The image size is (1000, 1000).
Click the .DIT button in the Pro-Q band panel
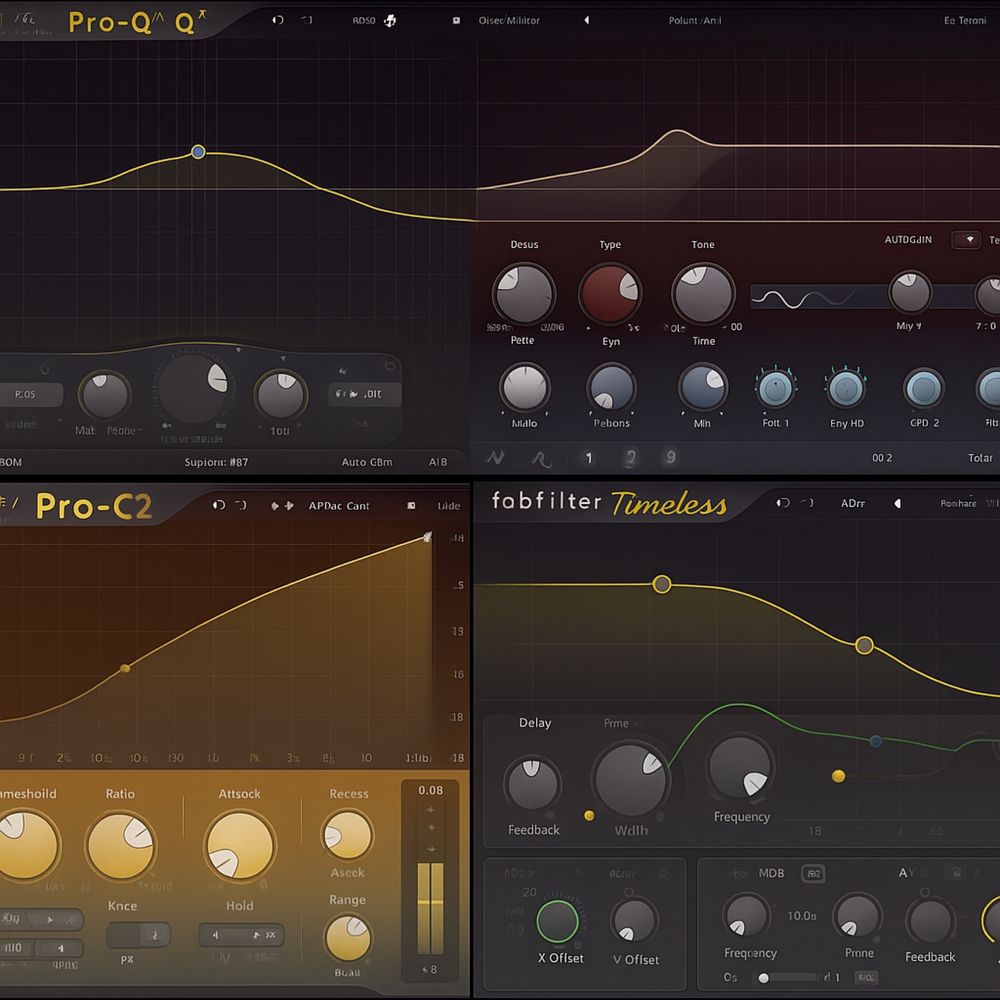[365, 394]
